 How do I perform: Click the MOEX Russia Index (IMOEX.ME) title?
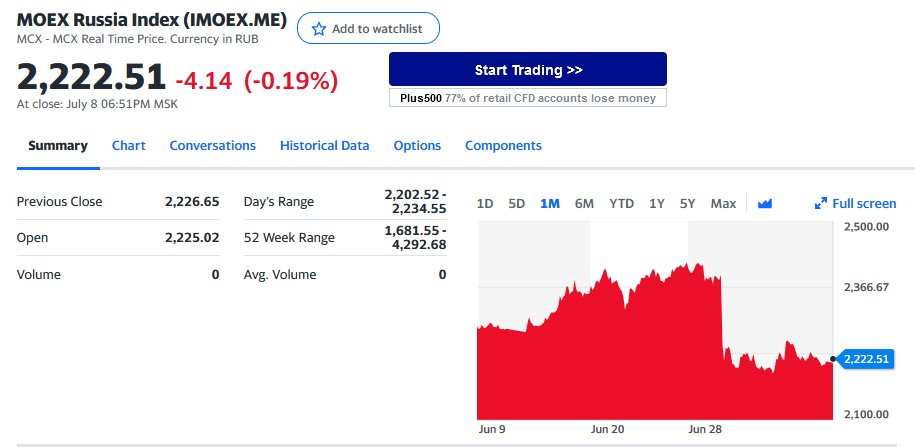152,20
